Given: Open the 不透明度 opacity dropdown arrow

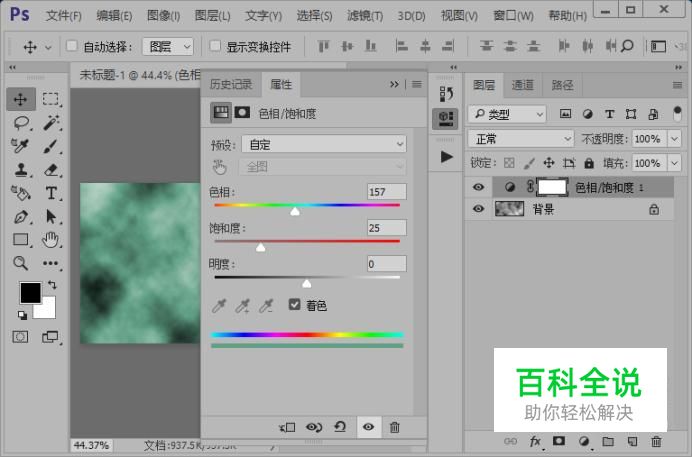Looking at the screenshot, I should (x=674, y=139).
